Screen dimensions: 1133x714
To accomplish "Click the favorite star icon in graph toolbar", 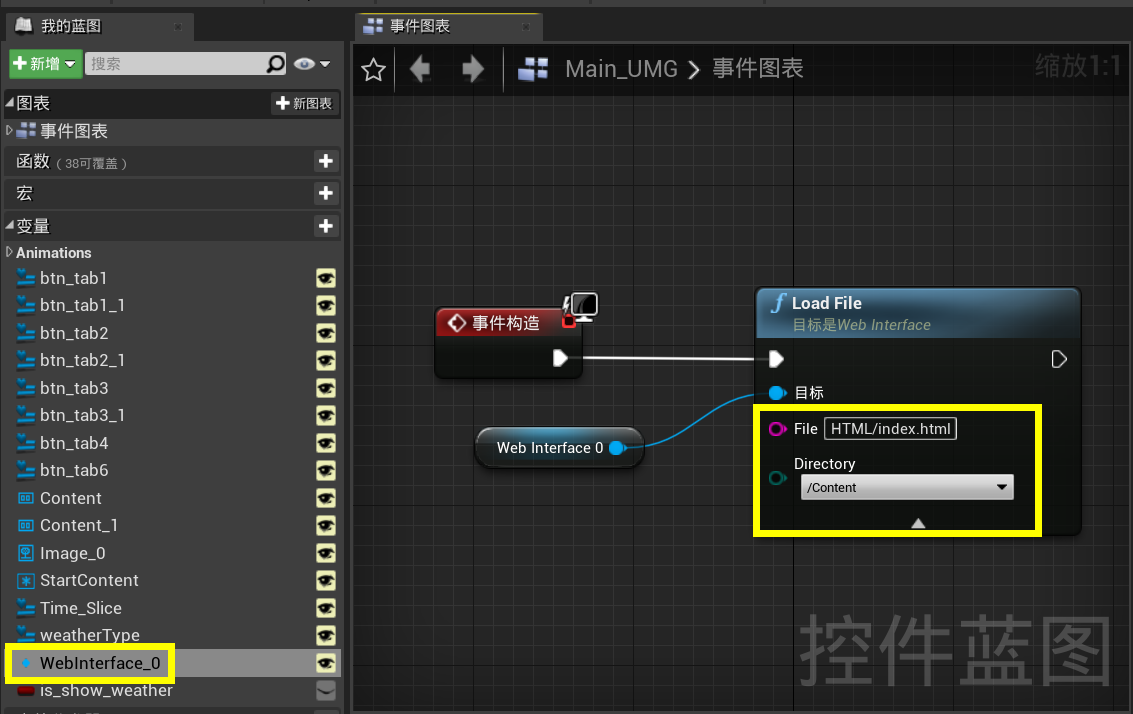I will click(374, 69).
